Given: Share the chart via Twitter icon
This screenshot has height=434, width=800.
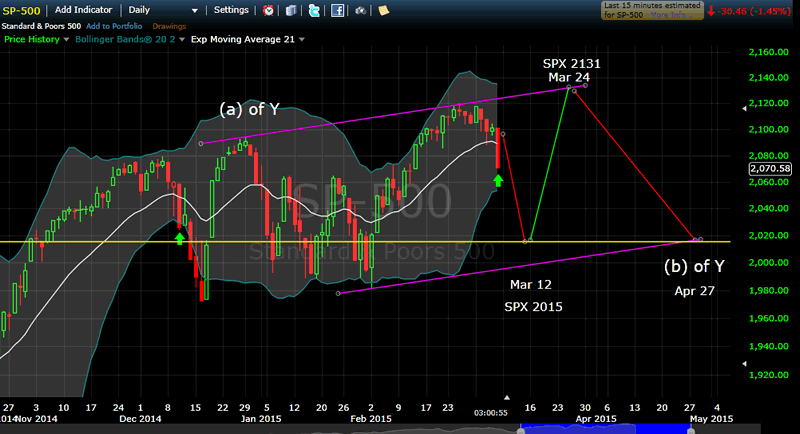Looking at the screenshot, I should [314, 10].
